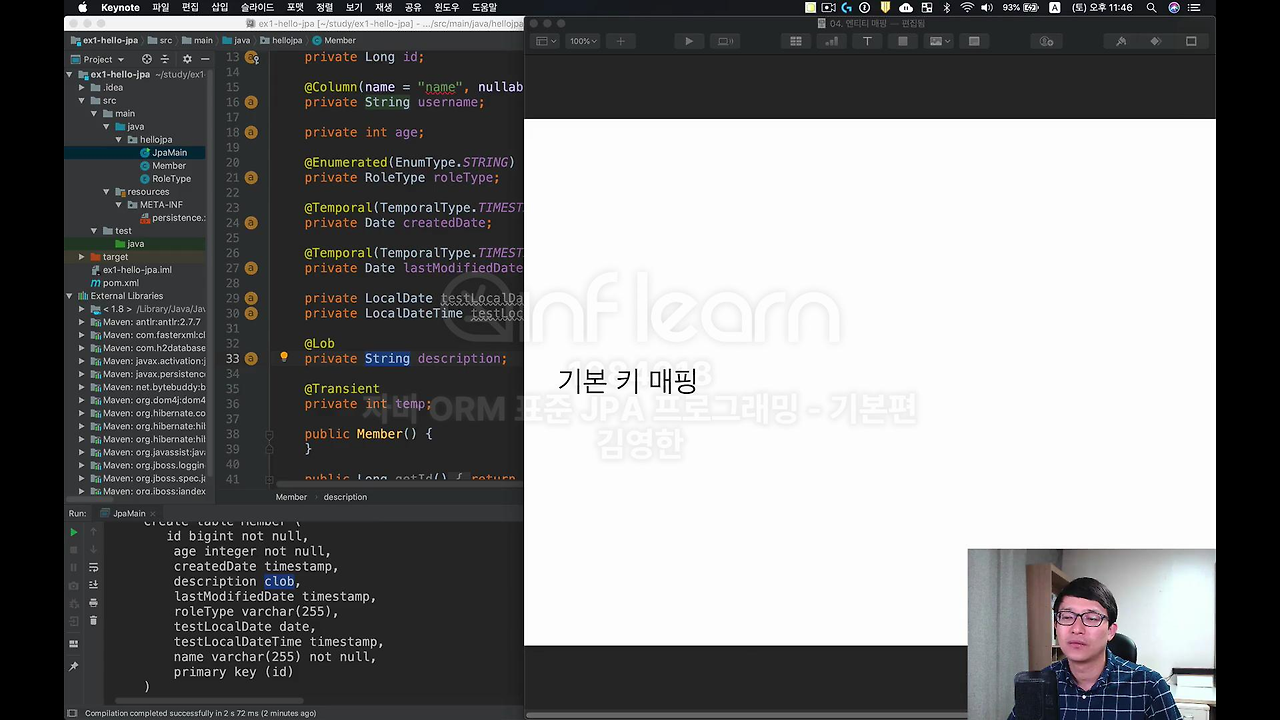Image resolution: width=1280 pixels, height=720 pixels.
Task: Collapse the ex1-hello-jpa root node
Action: click(x=70, y=74)
